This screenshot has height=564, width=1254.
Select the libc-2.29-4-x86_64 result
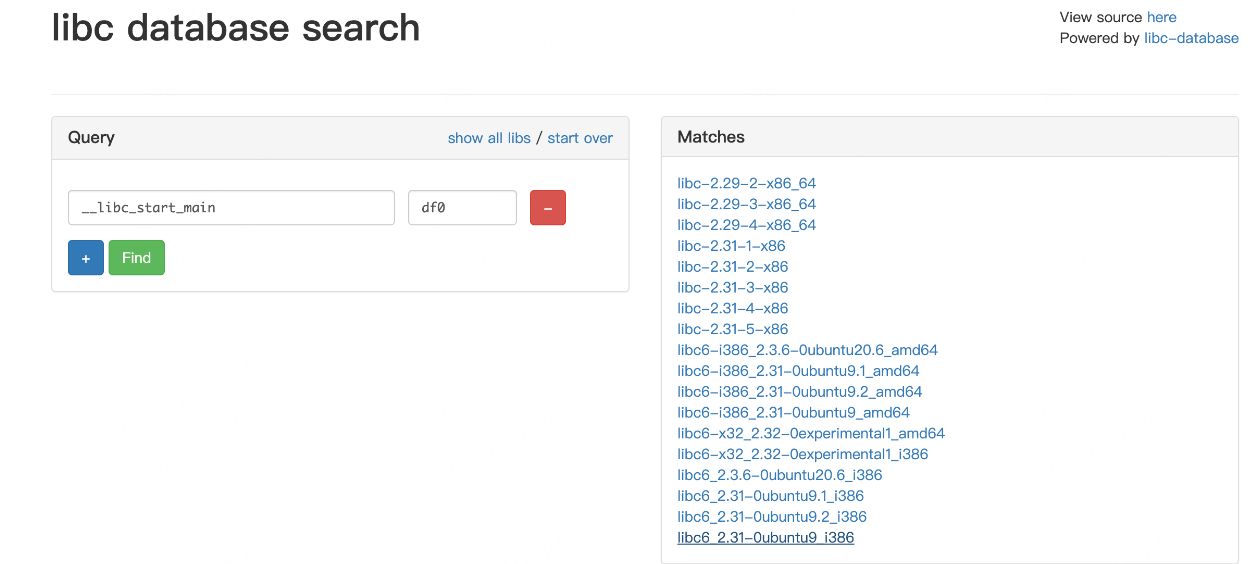(746, 225)
